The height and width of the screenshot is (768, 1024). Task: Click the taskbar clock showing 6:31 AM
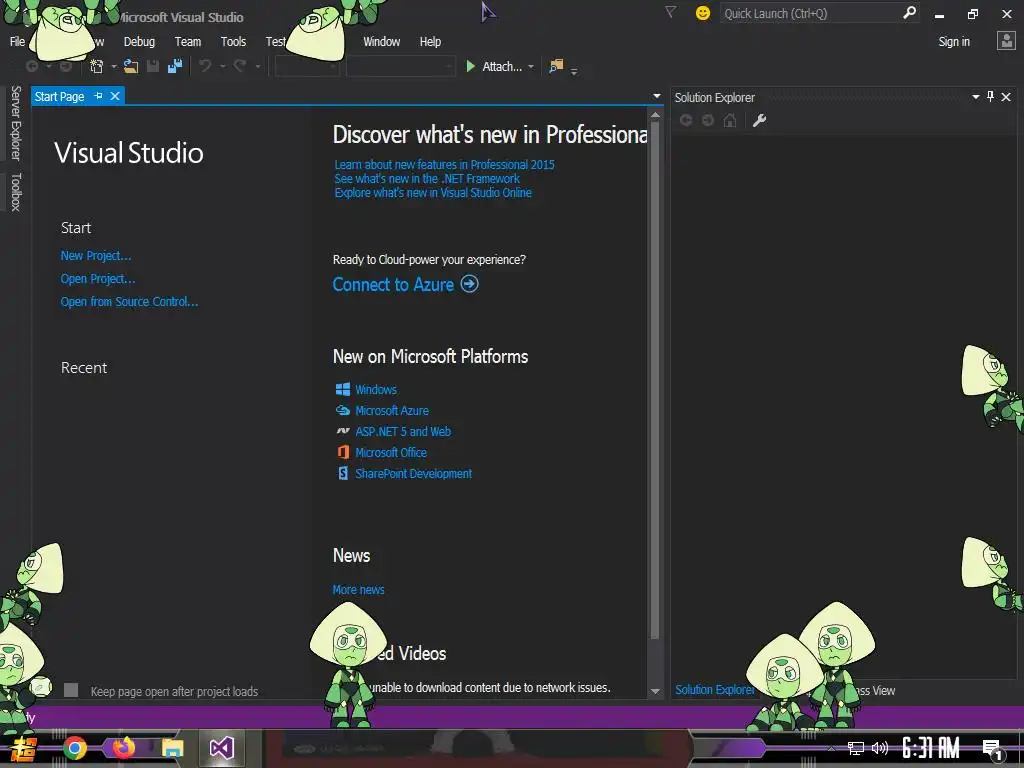click(x=931, y=748)
